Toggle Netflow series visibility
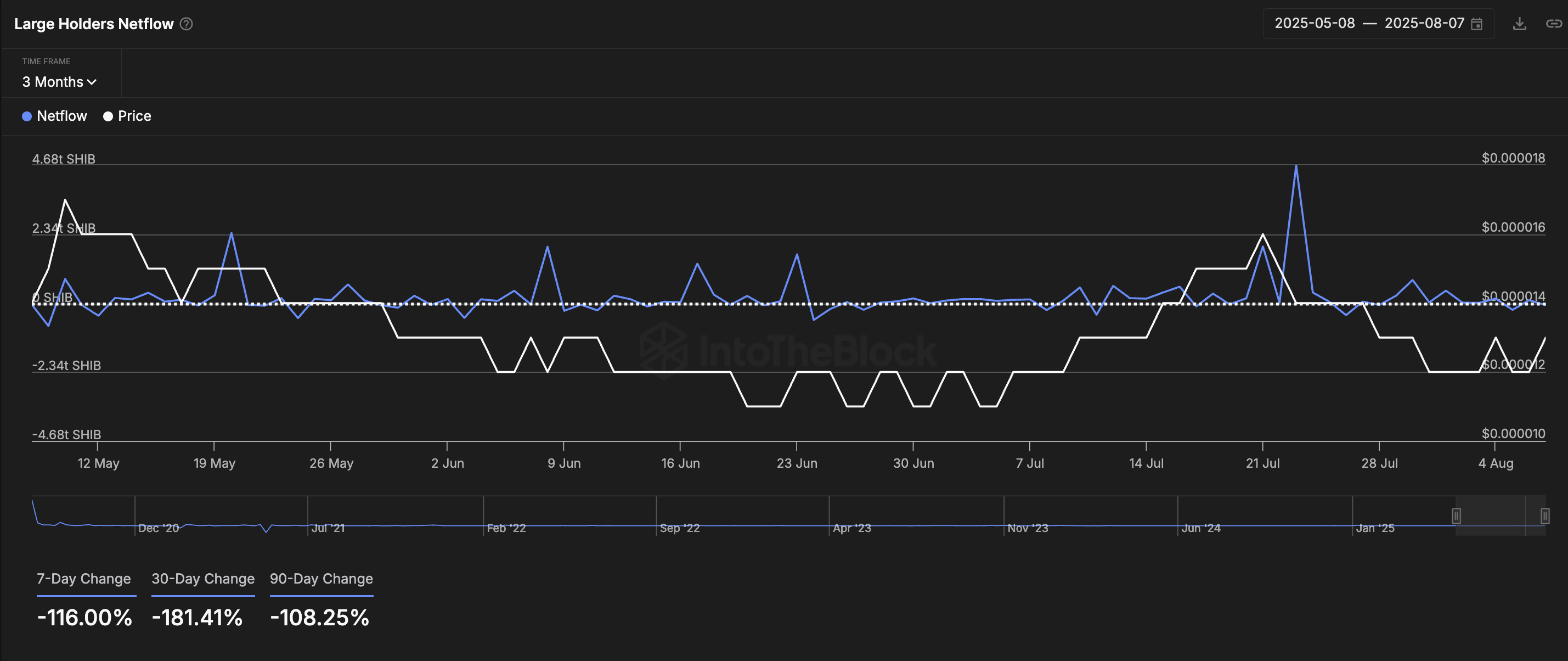 (x=61, y=116)
